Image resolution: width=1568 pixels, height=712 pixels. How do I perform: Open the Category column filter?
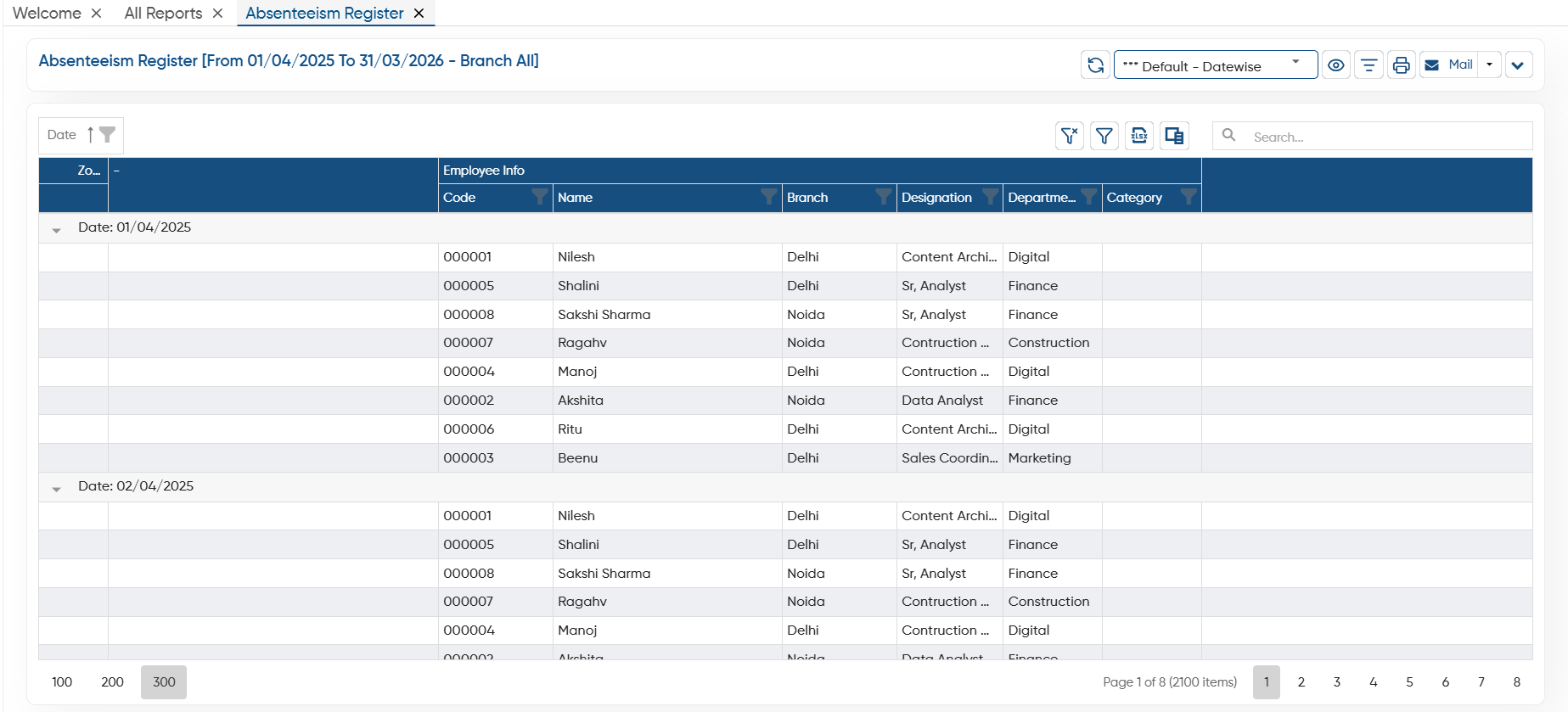[1188, 197]
